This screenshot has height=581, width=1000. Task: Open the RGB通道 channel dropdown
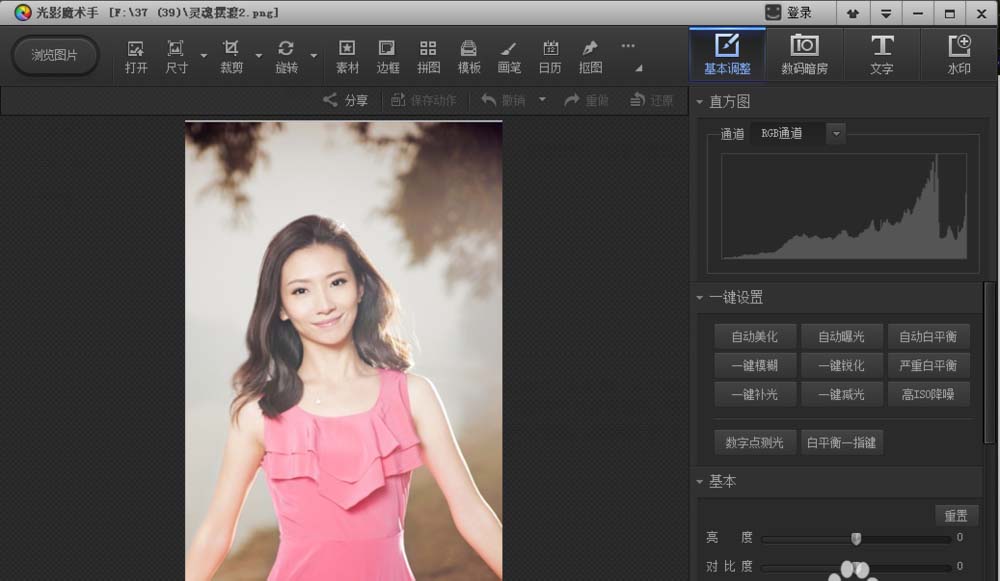pyautogui.click(x=835, y=133)
